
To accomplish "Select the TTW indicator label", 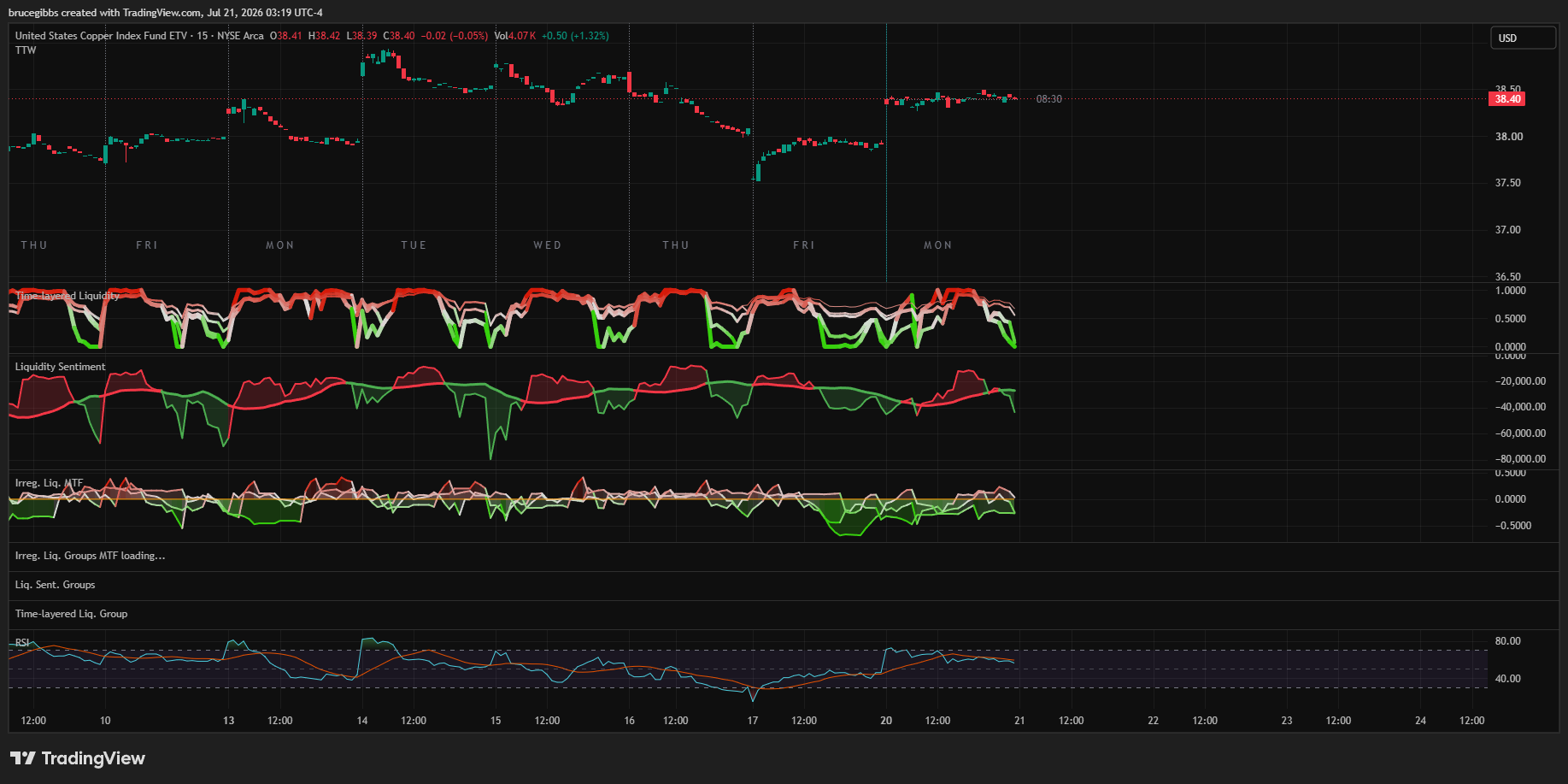I will pyautogui.click(x=26, y=50).
